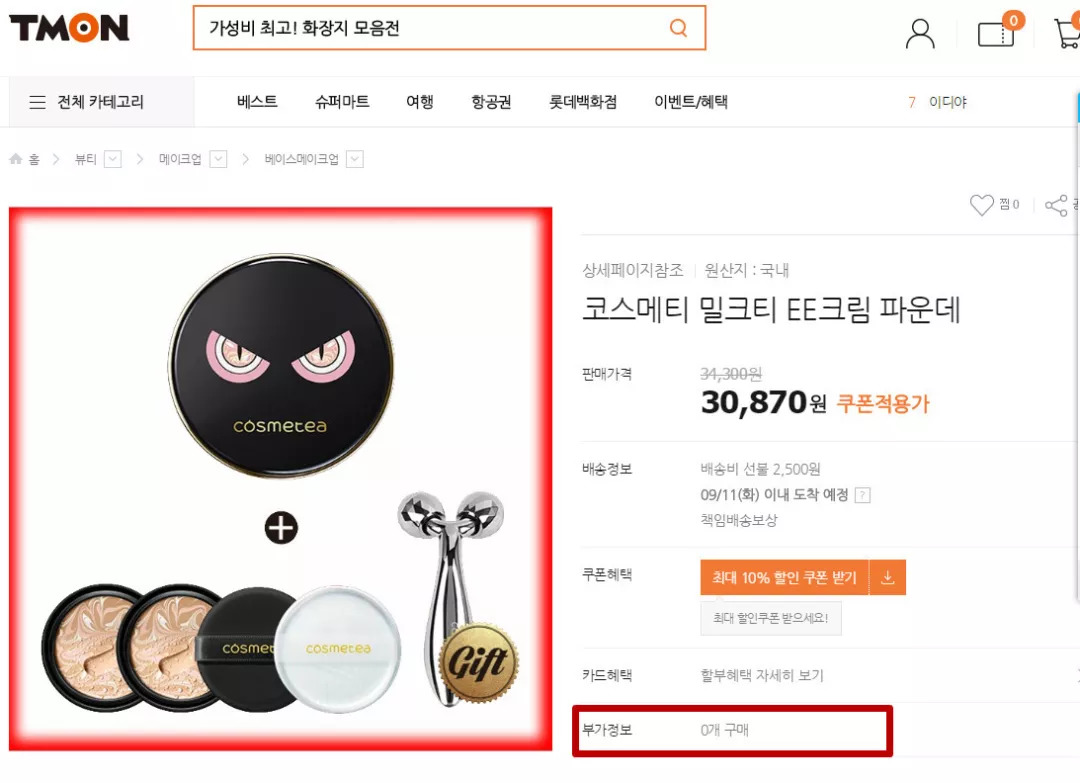The image size is (1080, 783).
Task: Expand the 뷰티 breadcrumb dropdown
Action: [x=112, y=158]
